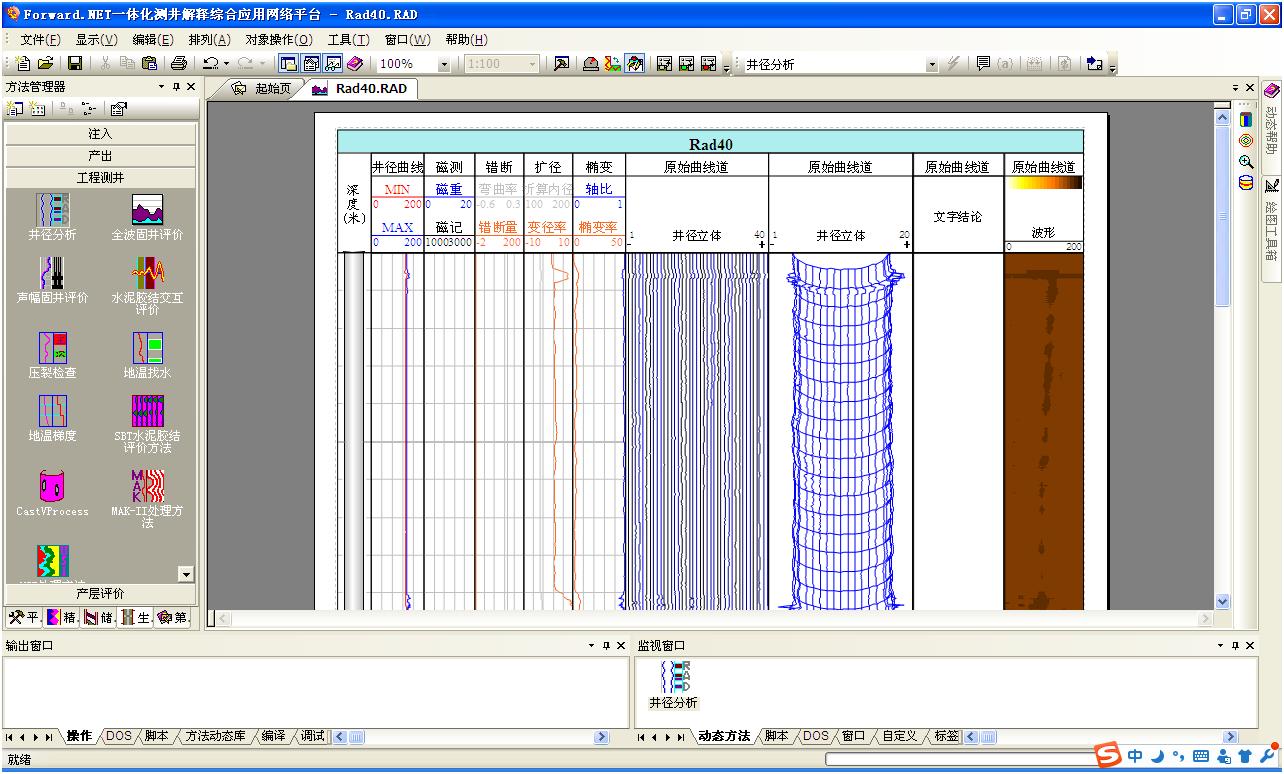
Task: Click the purple book help icon in toolbar
Action: click(x=355, y=64)
